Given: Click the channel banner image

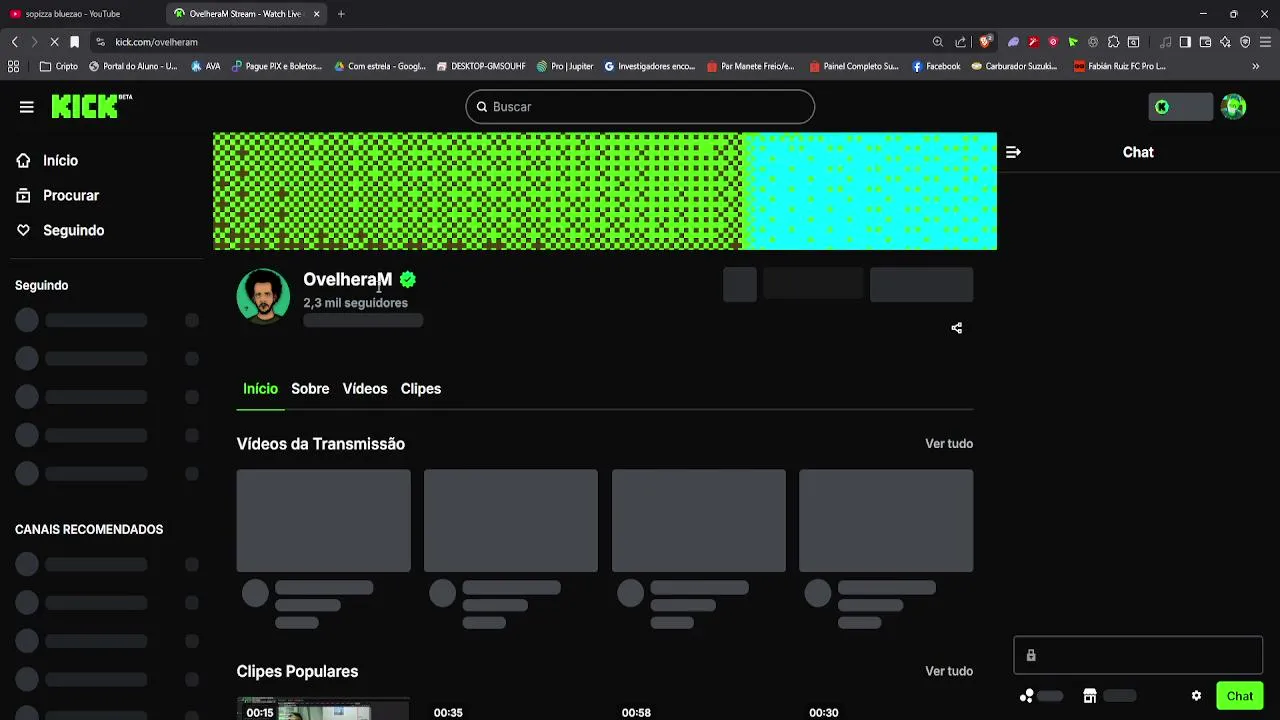Looking at the screenshot, I should tap(605, 191).
